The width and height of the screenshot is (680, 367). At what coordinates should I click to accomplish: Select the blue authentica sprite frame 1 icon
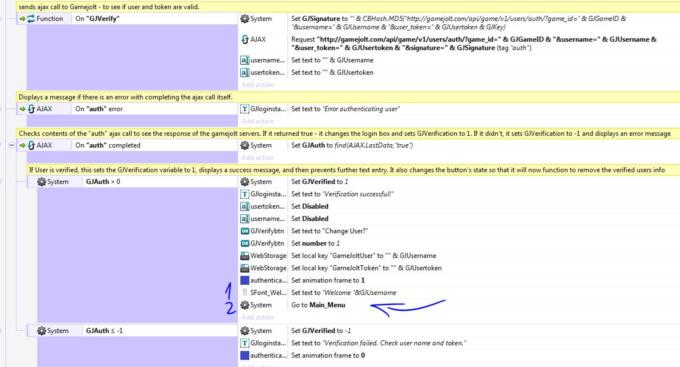click(x=245, y=281)
